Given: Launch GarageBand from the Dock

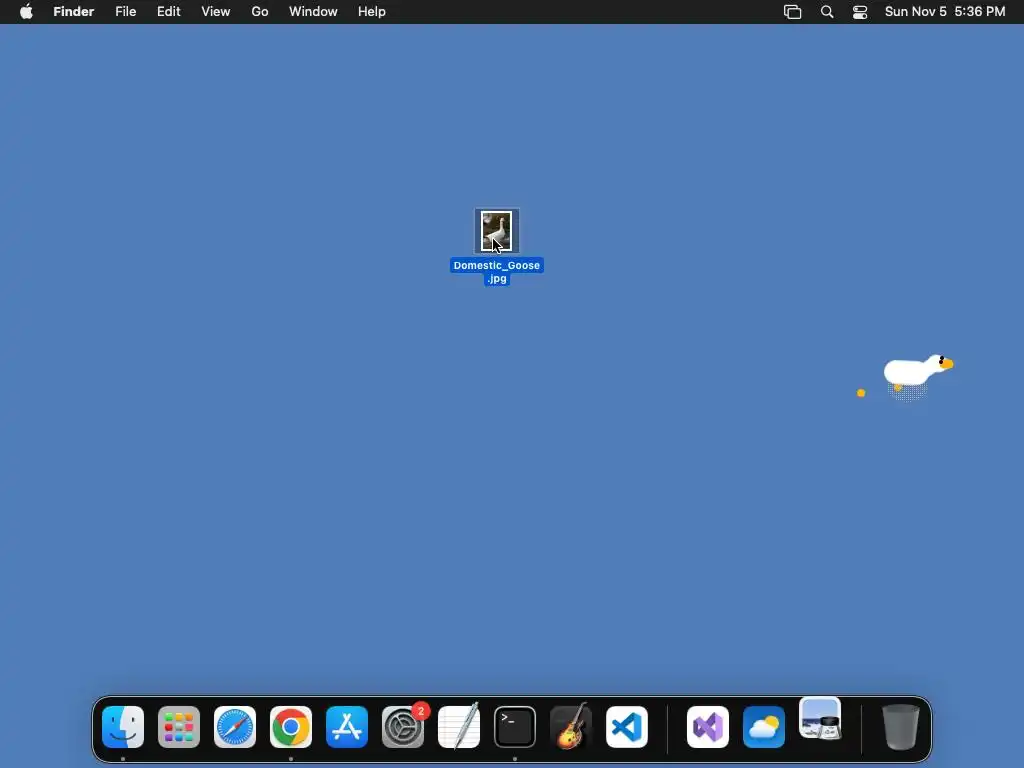Looking at the screenshot, I should coord(571,726).
